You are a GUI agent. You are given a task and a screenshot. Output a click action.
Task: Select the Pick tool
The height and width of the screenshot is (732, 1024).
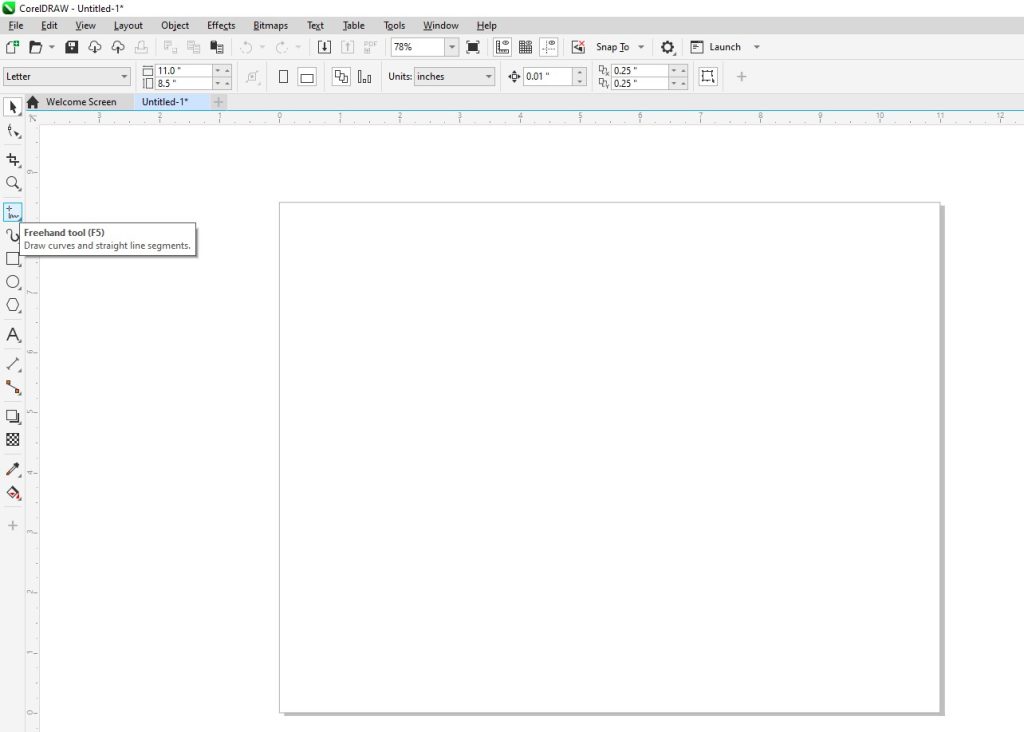pyautogui.click(x=13, y=107)
